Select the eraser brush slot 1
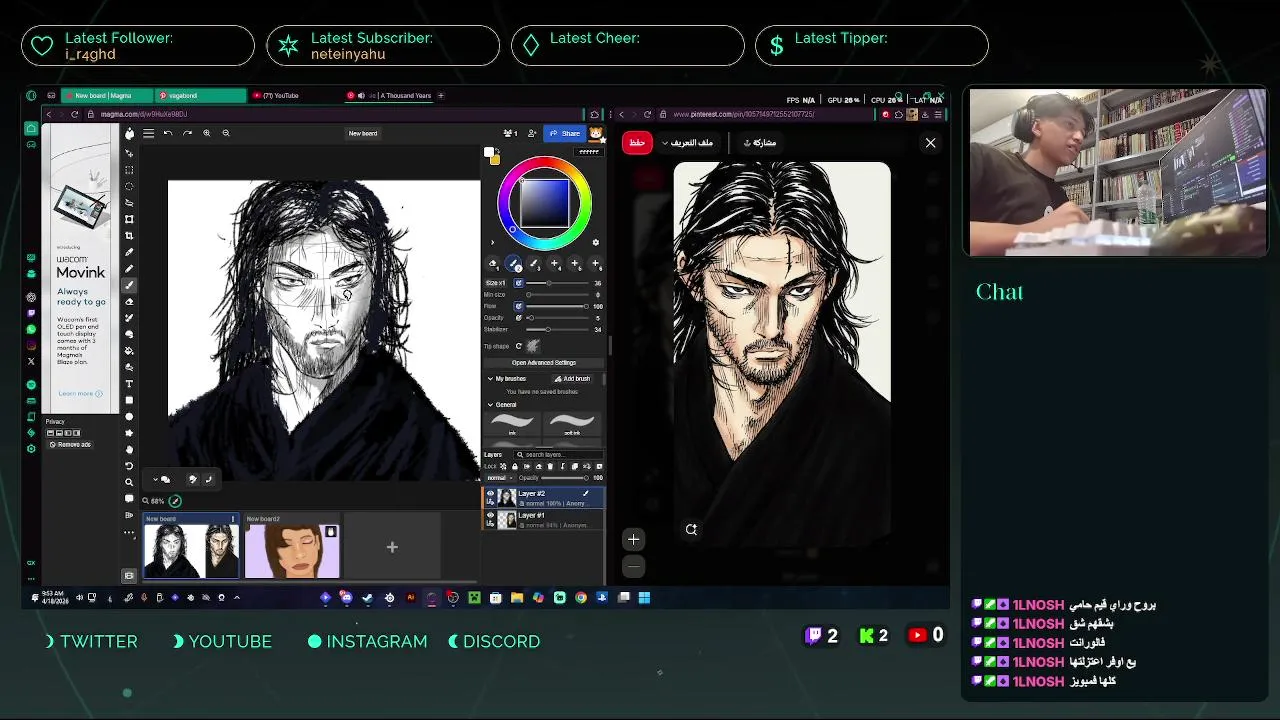The width and height of the screenshot is (1280, 720). coord(493,264)
